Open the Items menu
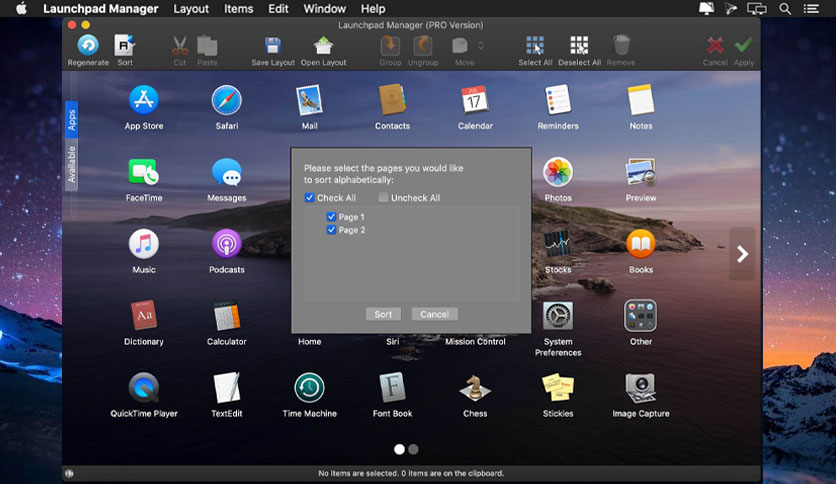Image resolution: width=836 pixels, height=484 pixels. 238,9
